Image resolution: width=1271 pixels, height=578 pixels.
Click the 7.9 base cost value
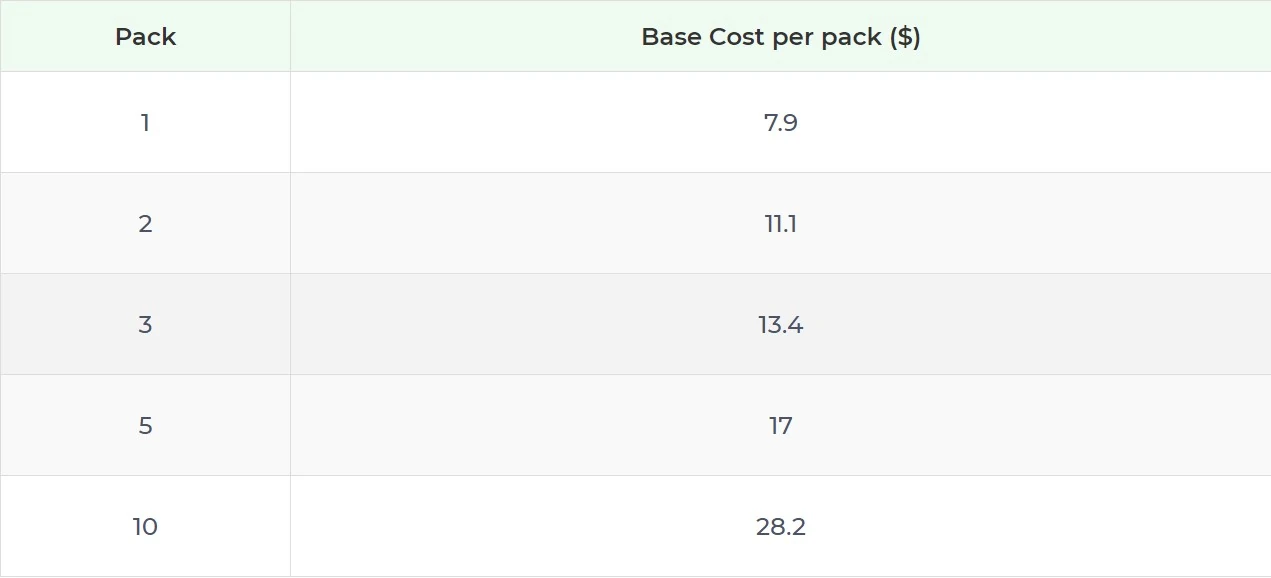point(780,123)
